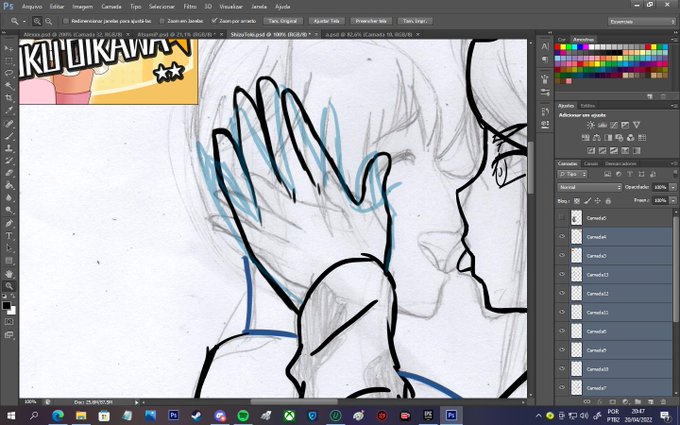Image resolution: width=680 pixels, height=425 pixels.
Task: Open the Janela menu
Action: pyautogui.click(x=259, y=7)
